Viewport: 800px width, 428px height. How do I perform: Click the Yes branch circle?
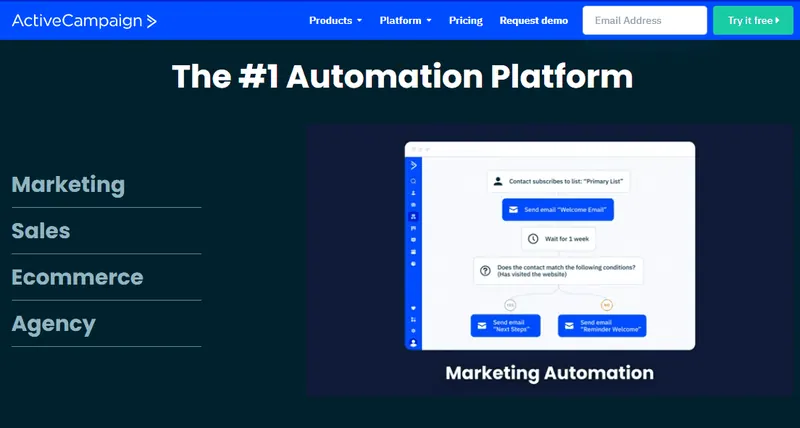[510, 306]
